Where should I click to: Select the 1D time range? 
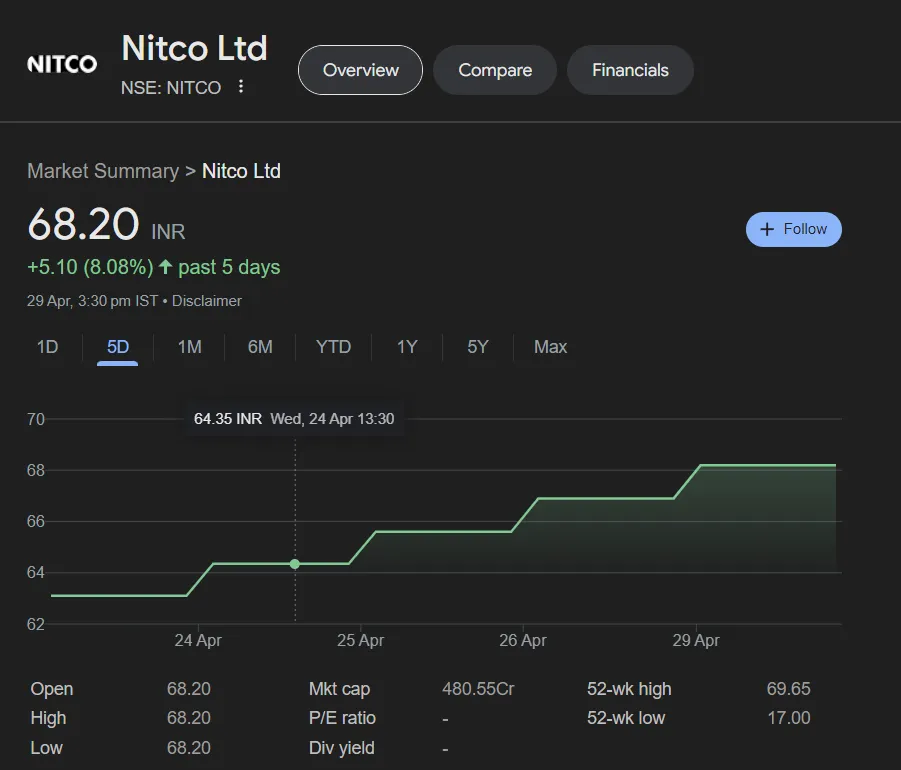48,347
